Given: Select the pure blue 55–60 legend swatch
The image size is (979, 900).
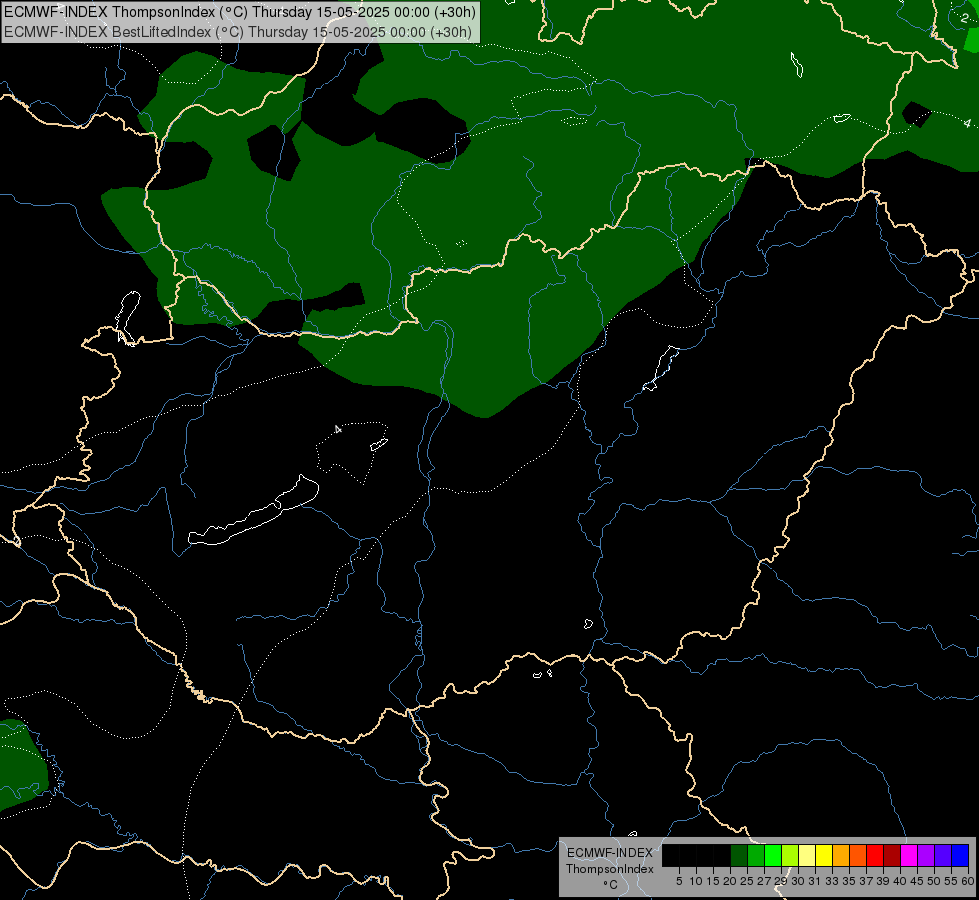Looking at the screenshot, I should (x=960, y=855).
